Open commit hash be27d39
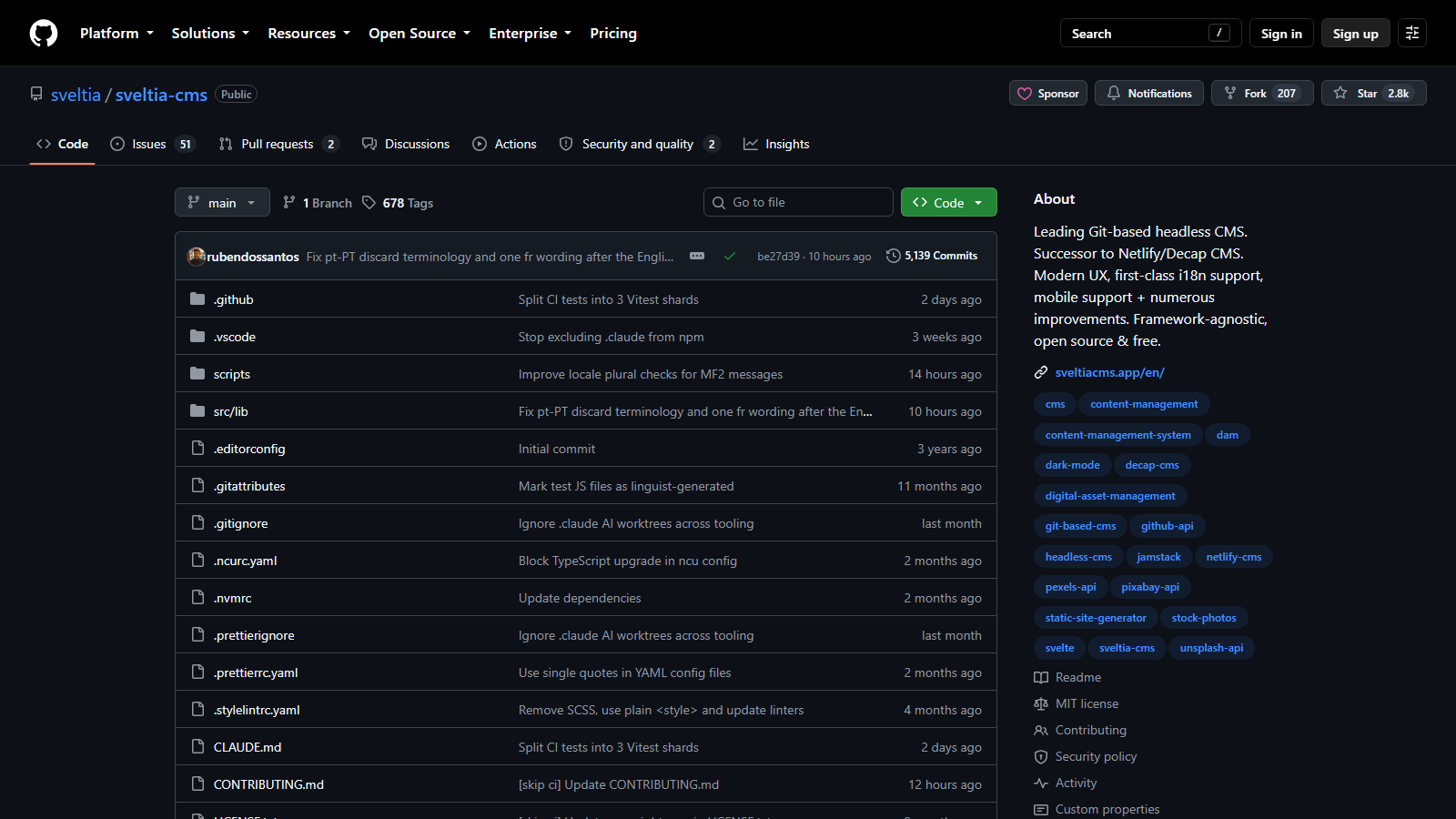 point(778,257)
